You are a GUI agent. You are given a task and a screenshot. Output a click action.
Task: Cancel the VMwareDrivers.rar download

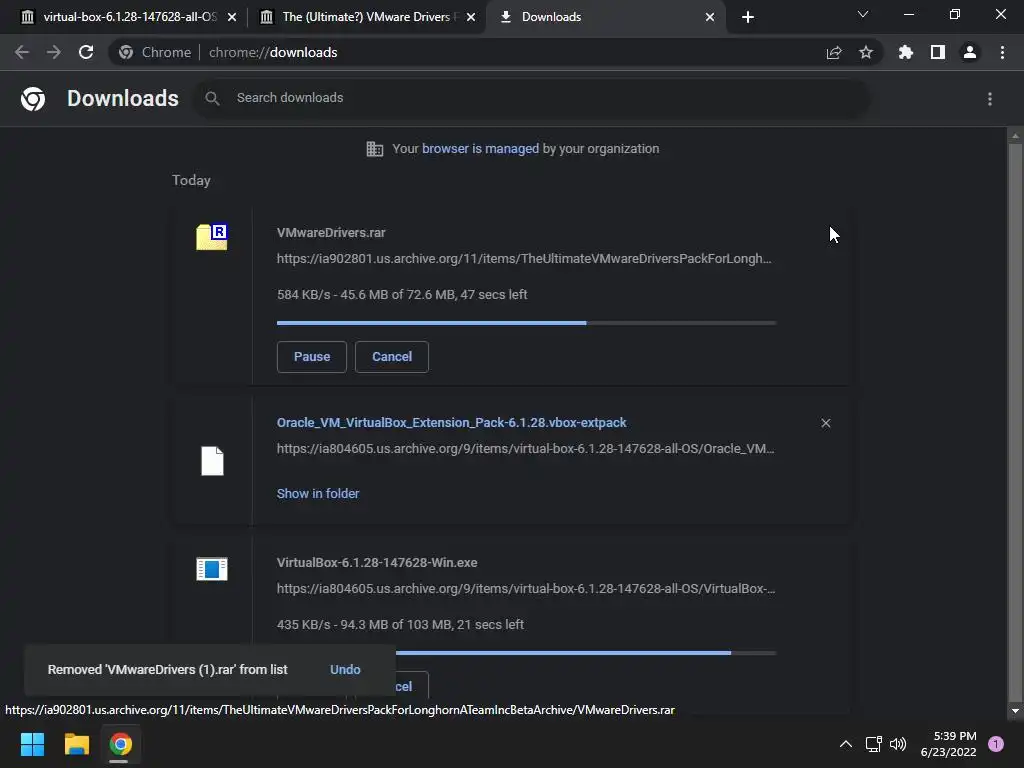[392, 357]
